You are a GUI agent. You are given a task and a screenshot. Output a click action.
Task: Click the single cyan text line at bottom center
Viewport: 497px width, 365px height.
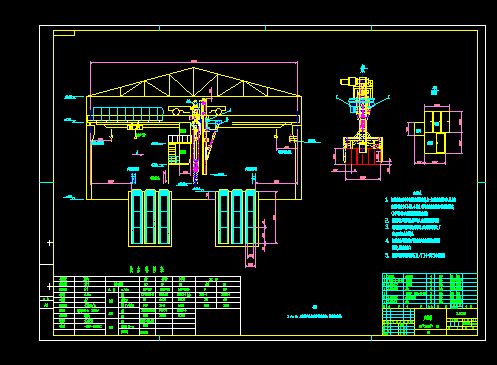(314, 316)
